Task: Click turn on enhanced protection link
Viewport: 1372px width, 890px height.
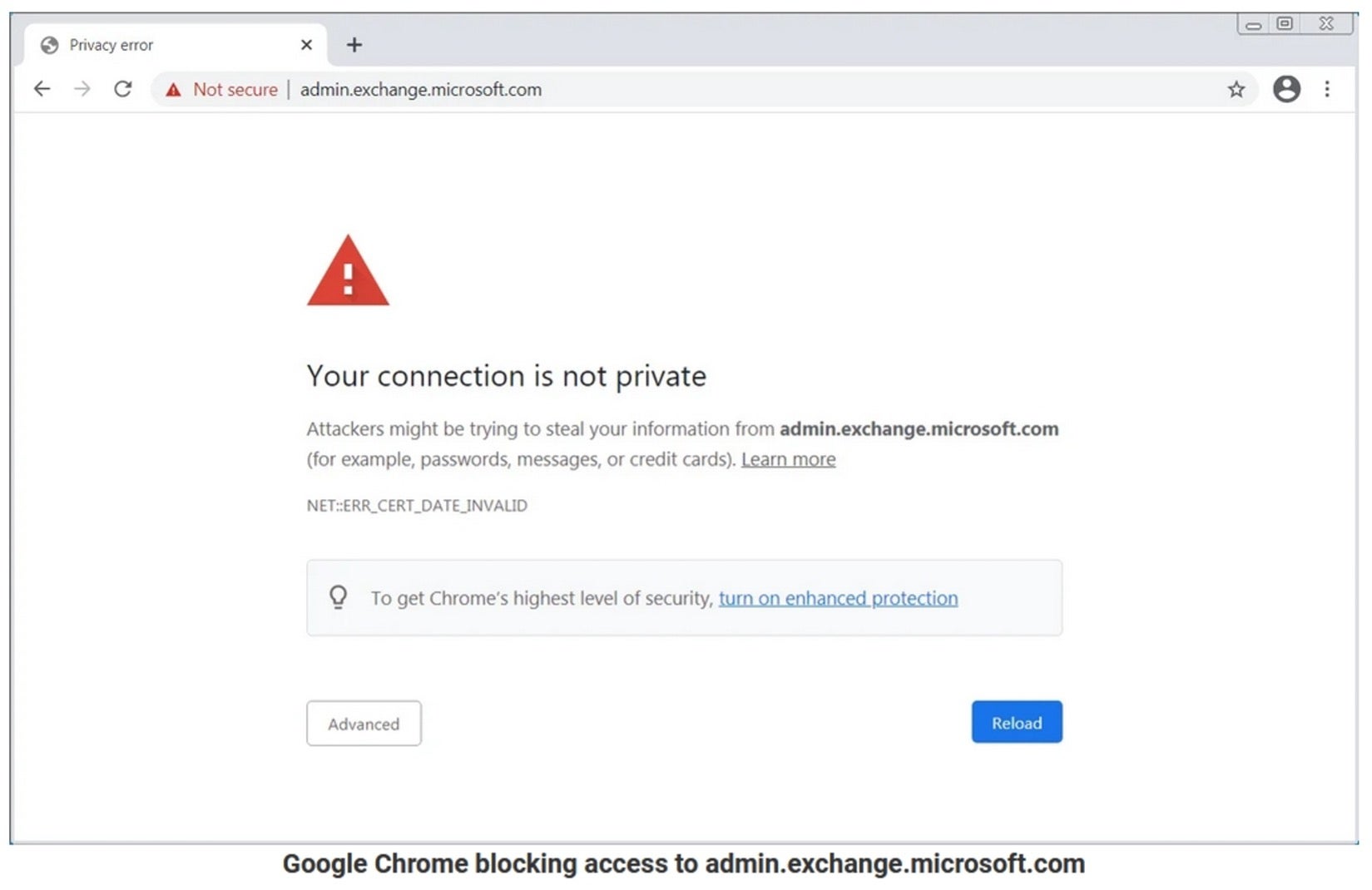Action: pos(838,598)
